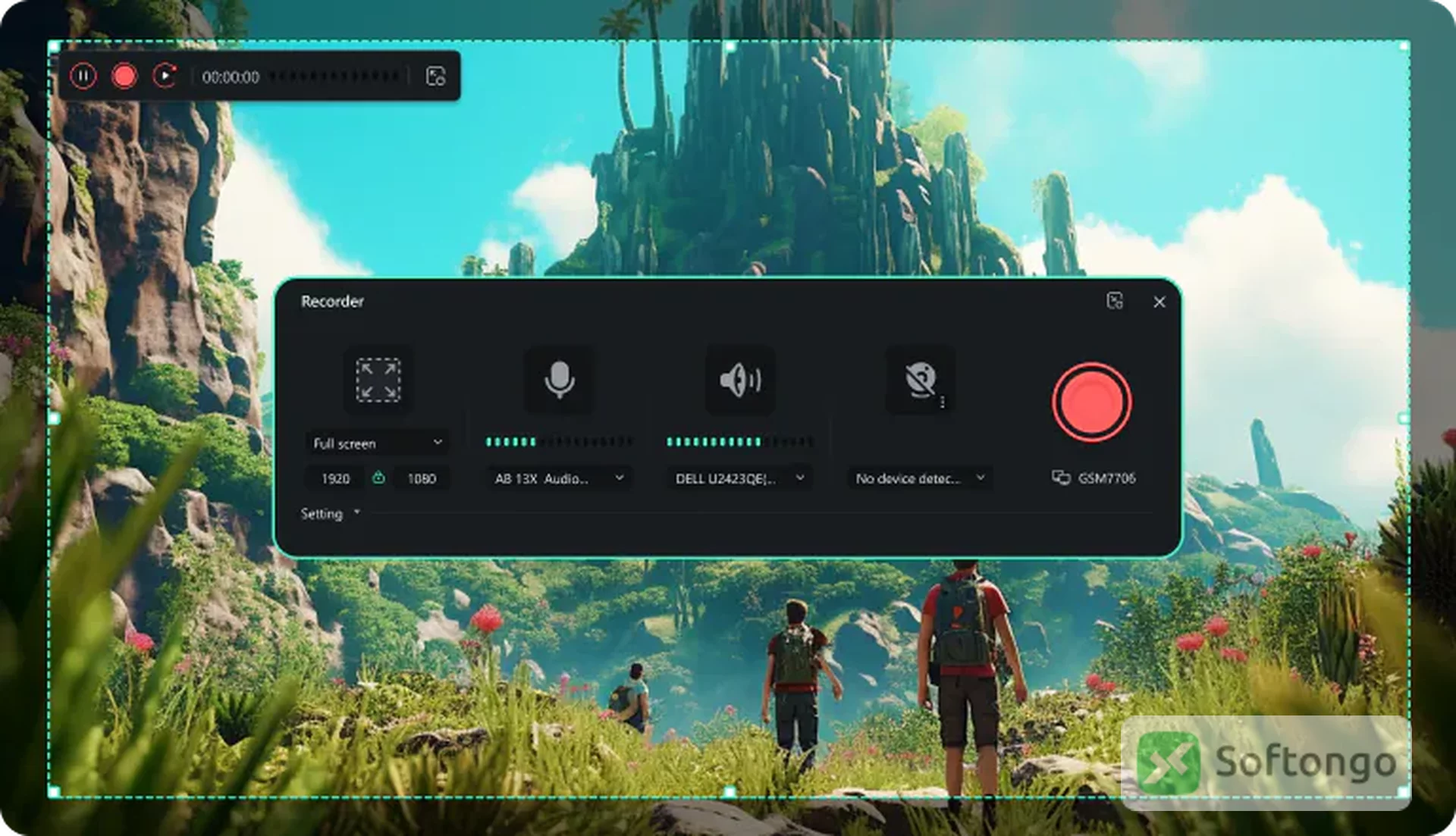
Task: Restart recording with the circular arrow icon
Action: pos(165,76)
